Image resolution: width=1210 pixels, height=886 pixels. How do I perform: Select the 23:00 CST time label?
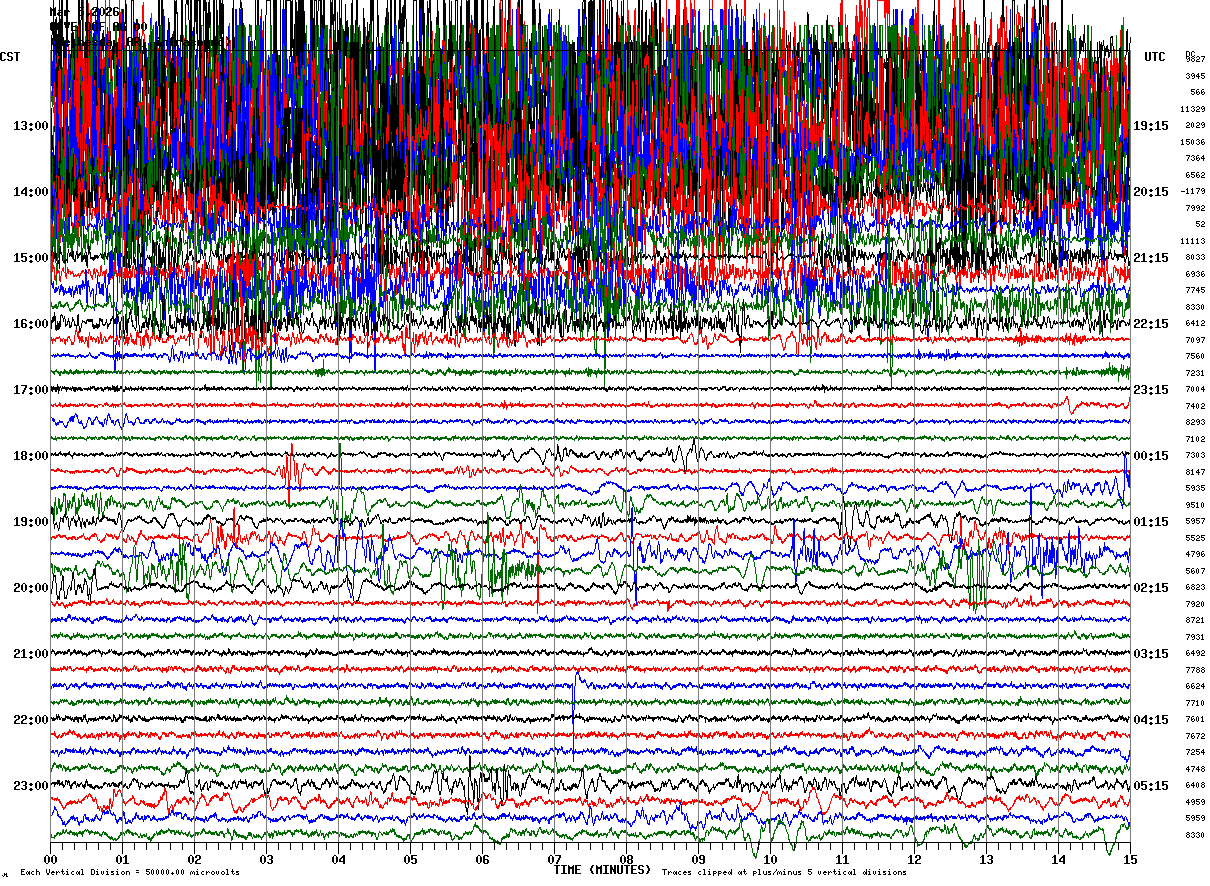[x=31, y=785]
